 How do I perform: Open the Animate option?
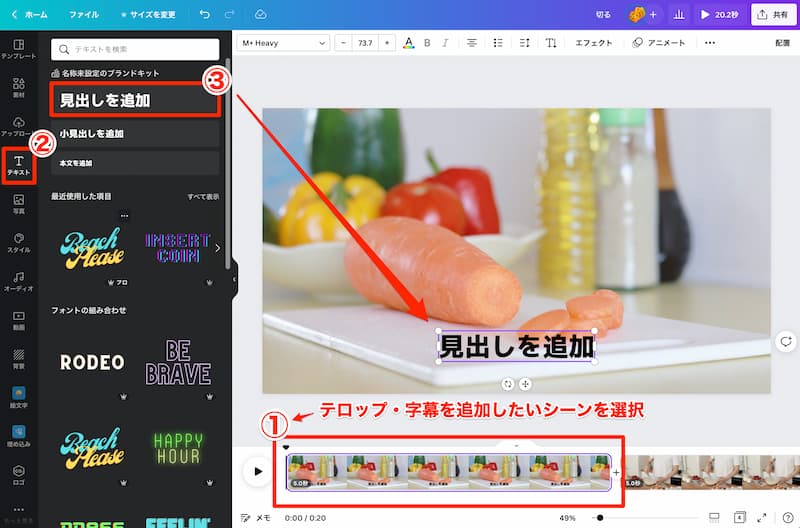[659, 43]
